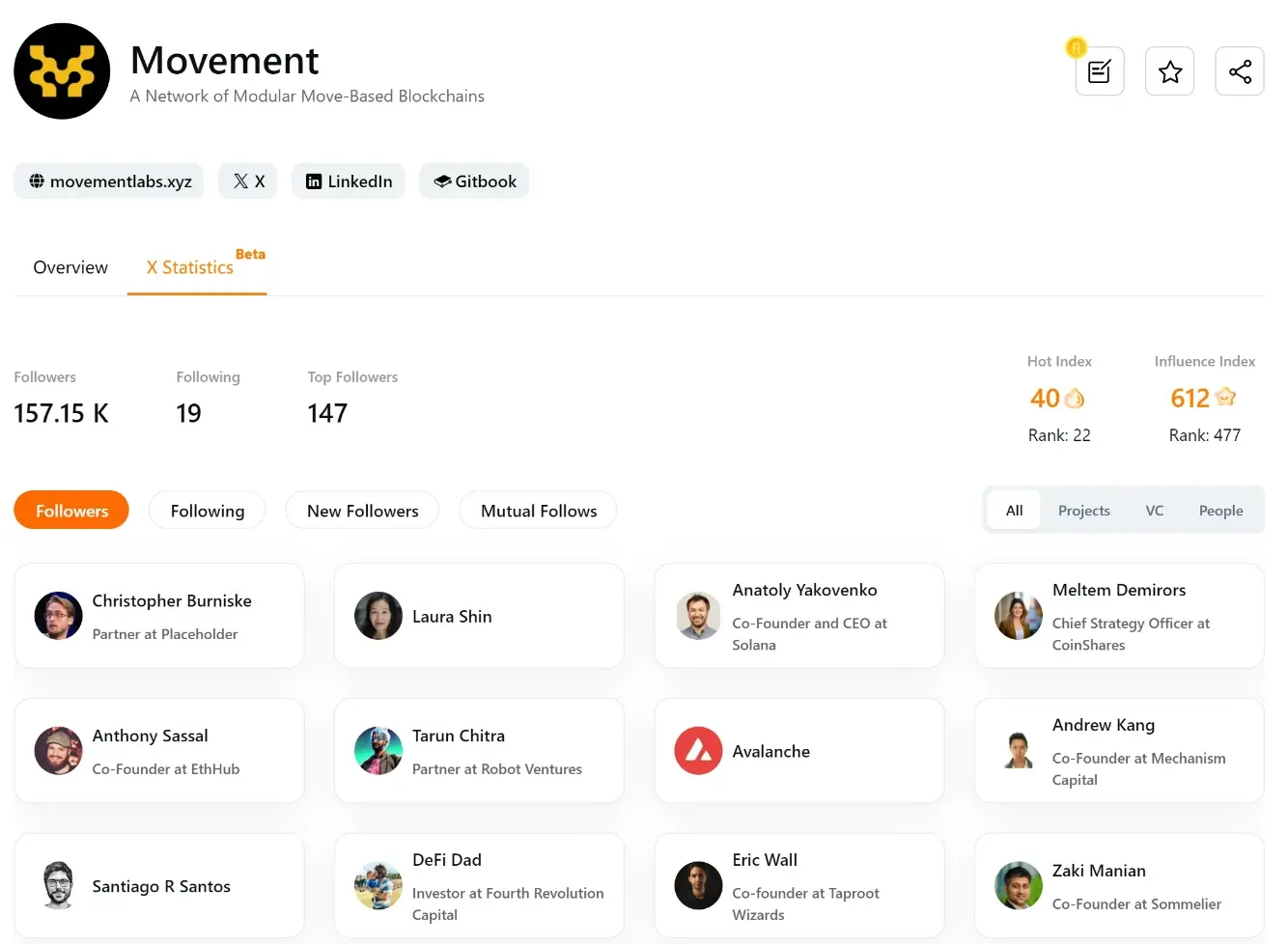Click the edit note icon button

point(1100,71)
